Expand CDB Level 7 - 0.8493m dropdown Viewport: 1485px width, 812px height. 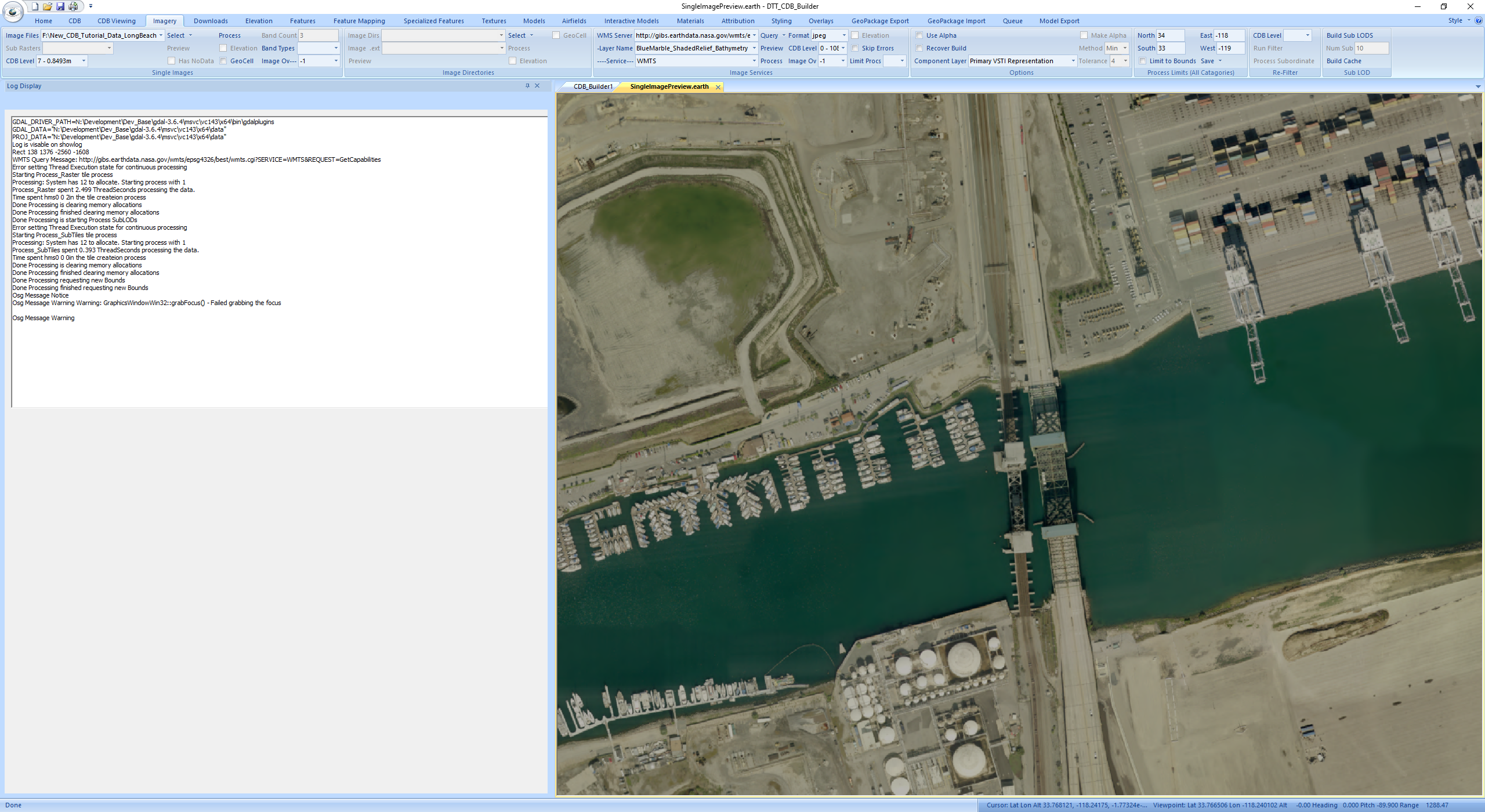pyautogui.click(x=84, y=61)
